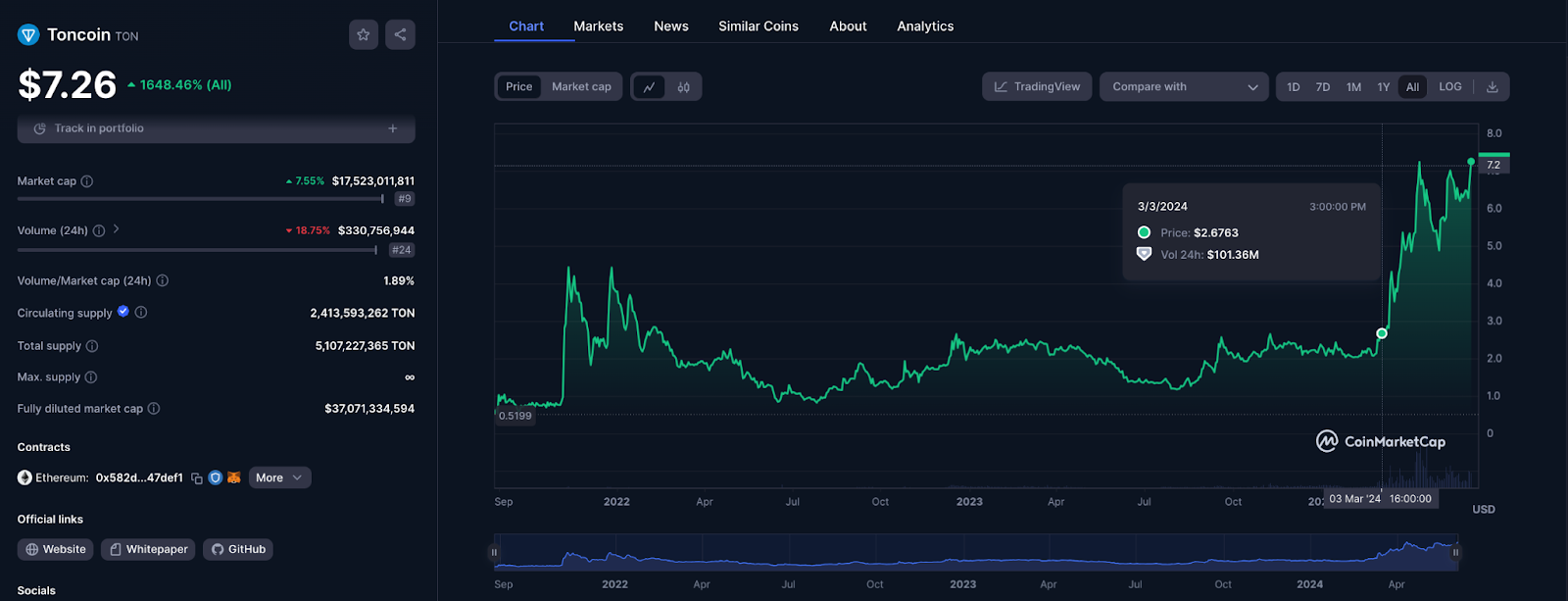The height and width of the screenshot is (601, 1568).
Task: Switch to the Chart tab
Action: tap(526, 26)
